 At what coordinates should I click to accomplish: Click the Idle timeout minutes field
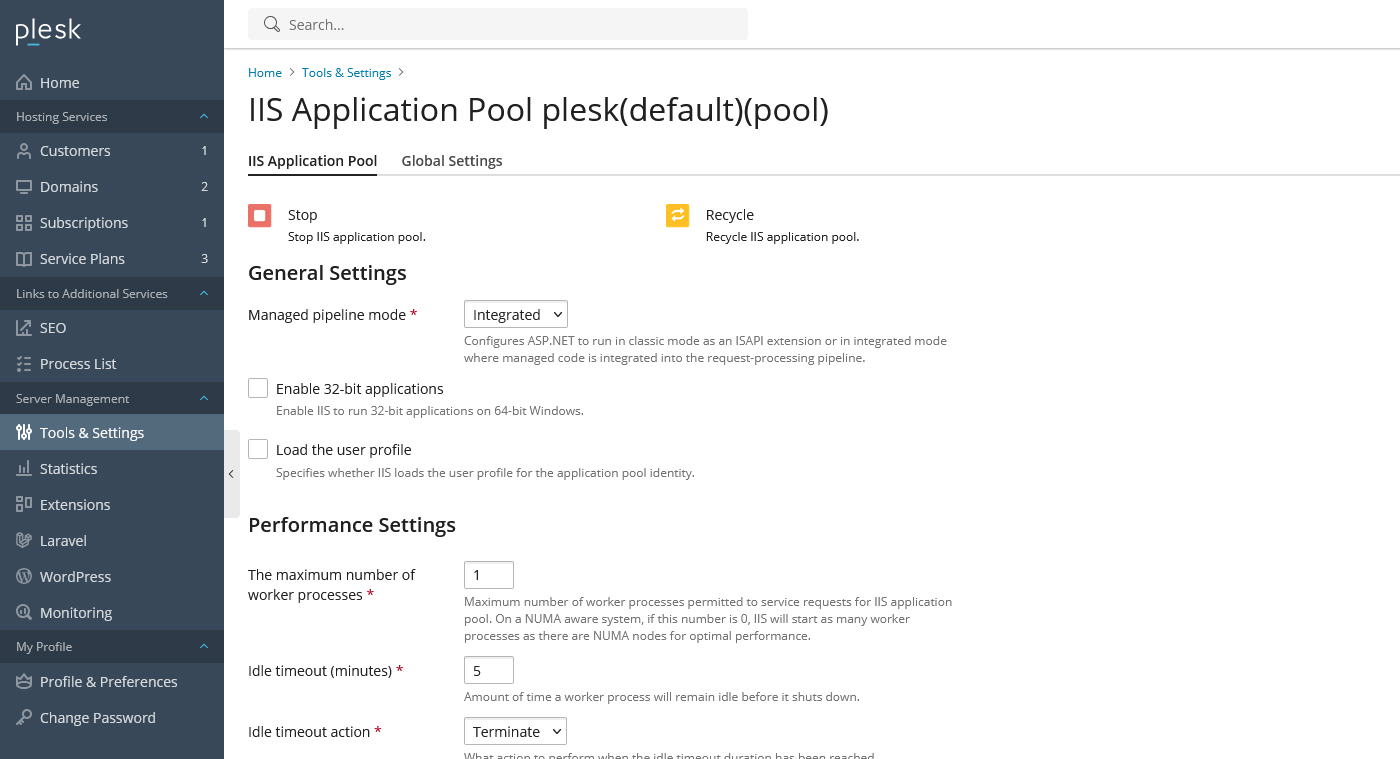[x=489, y=671]
